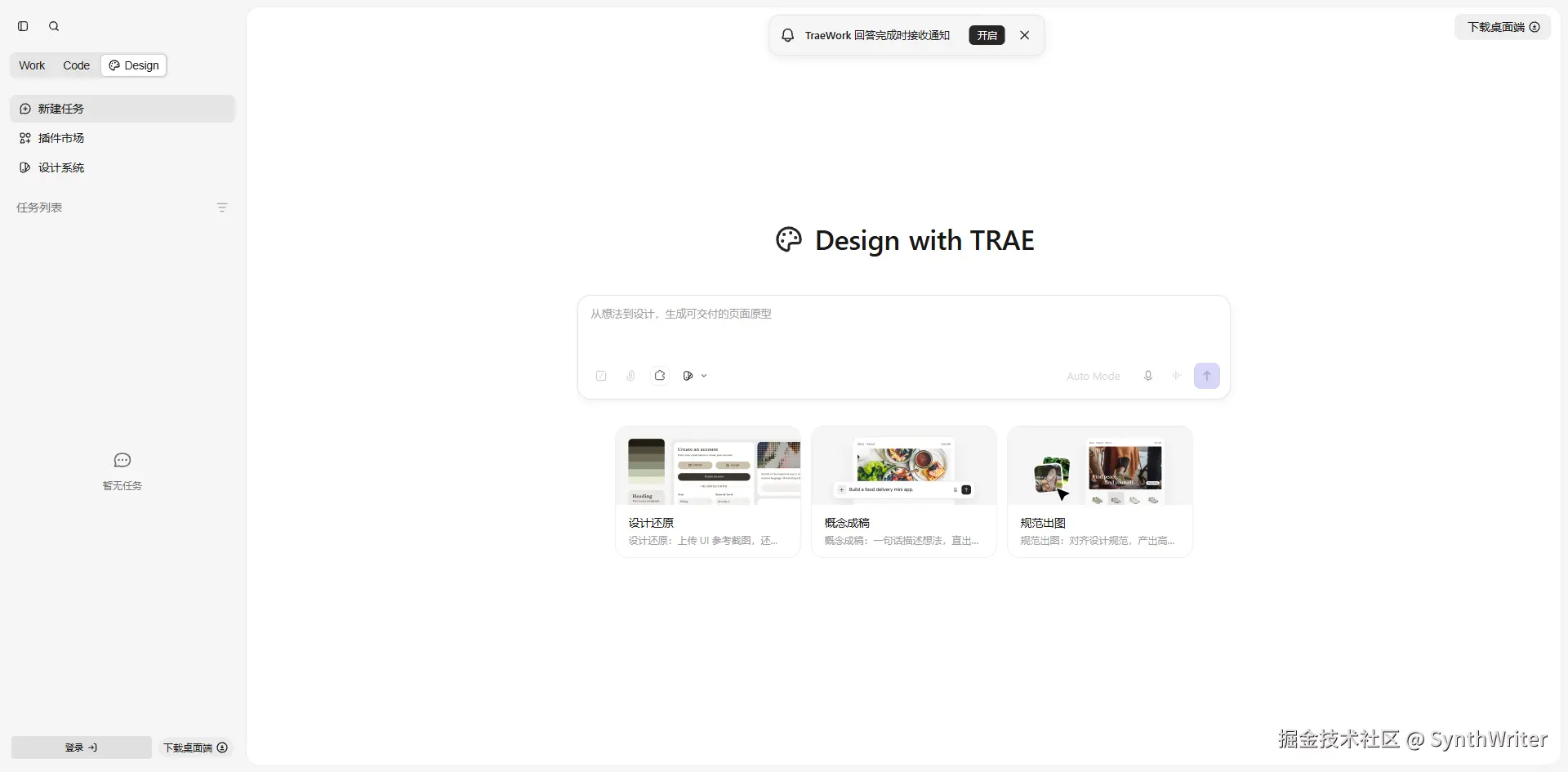Click the 任务列表 heading text

tap(39, 208)
